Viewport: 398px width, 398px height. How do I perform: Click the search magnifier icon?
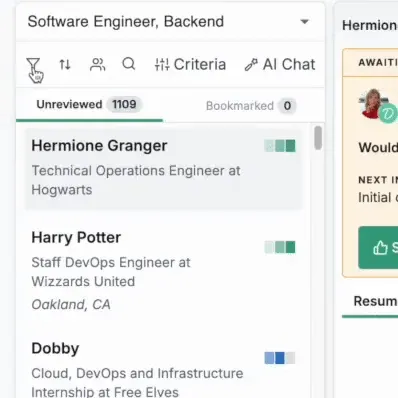tap(129, 64)
